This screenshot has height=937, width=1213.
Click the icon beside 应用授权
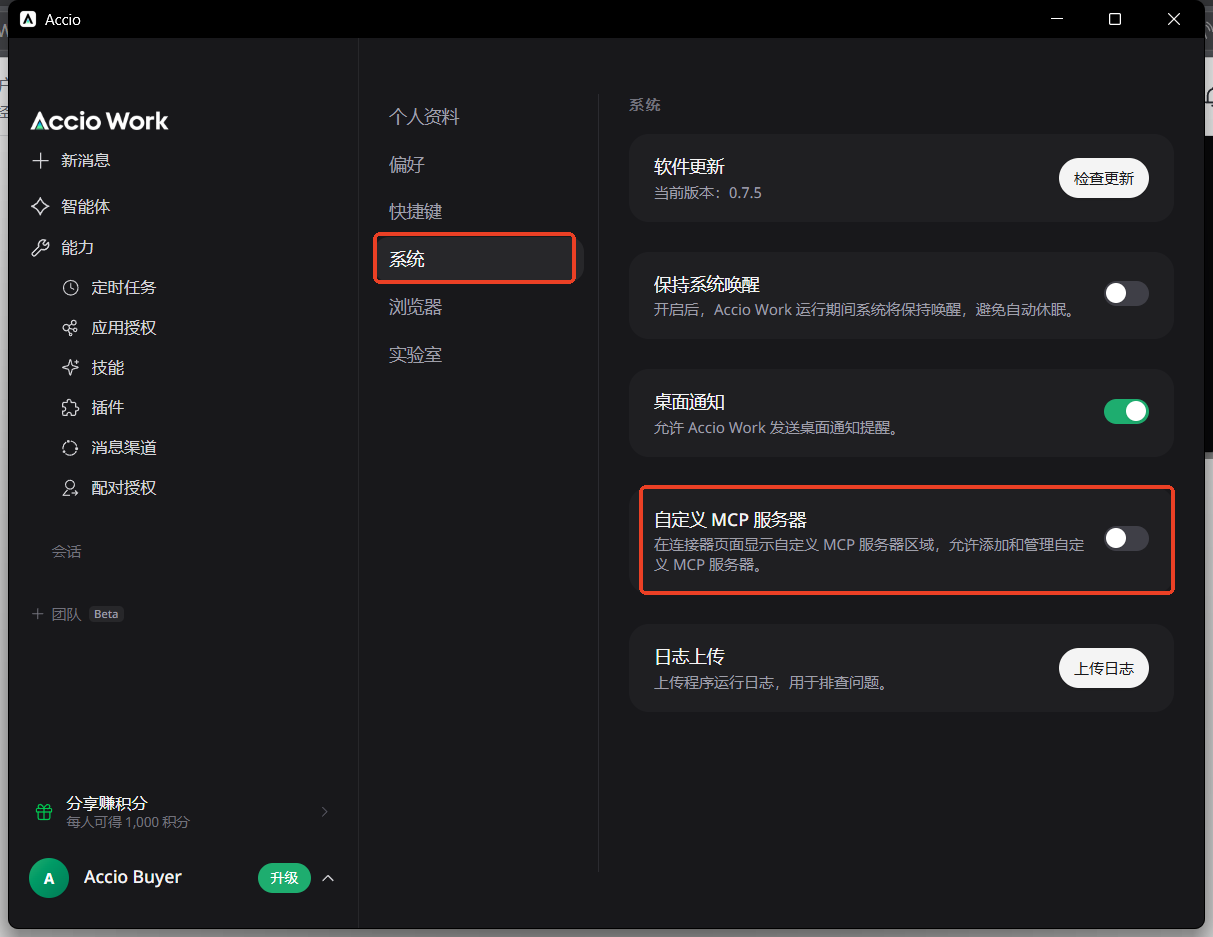tap(70, 328)
